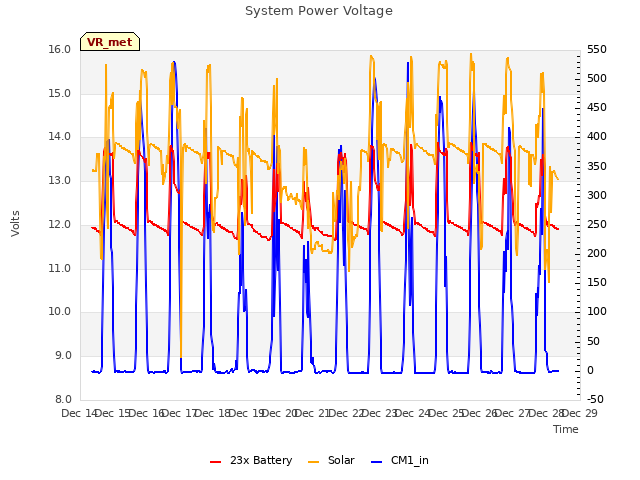This screenshot has height=480, width=640.
Task: Click the 400 right axis tick label
Action: coord(597,137)
